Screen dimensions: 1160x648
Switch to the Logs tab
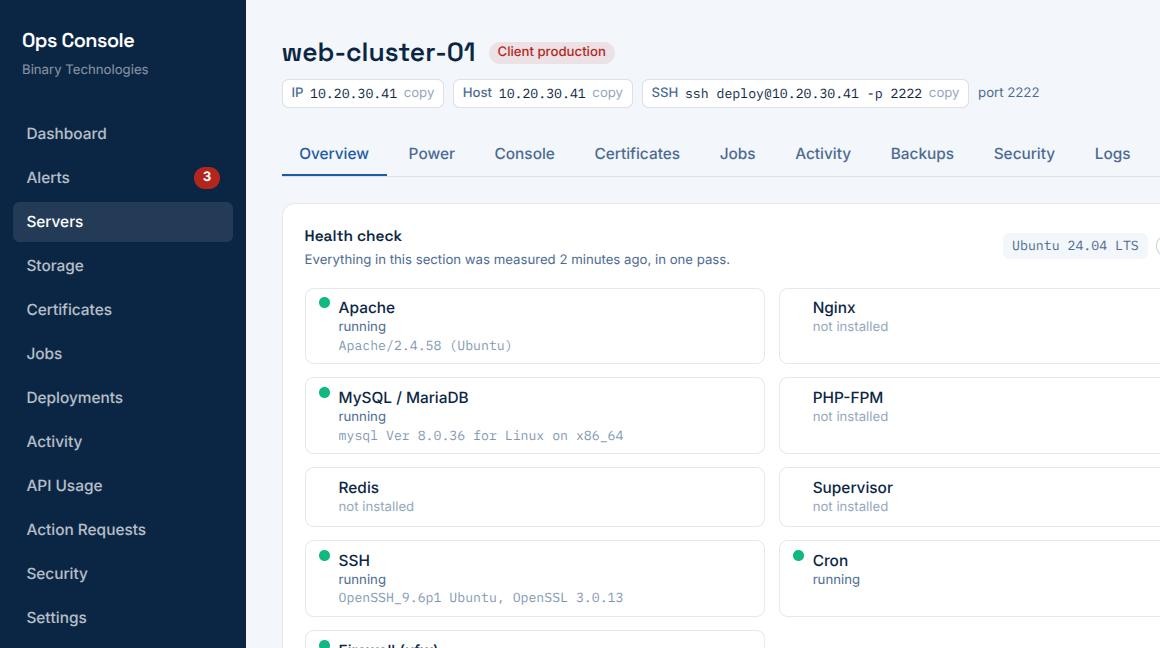pyautogui.click(x=1112, y=154)
